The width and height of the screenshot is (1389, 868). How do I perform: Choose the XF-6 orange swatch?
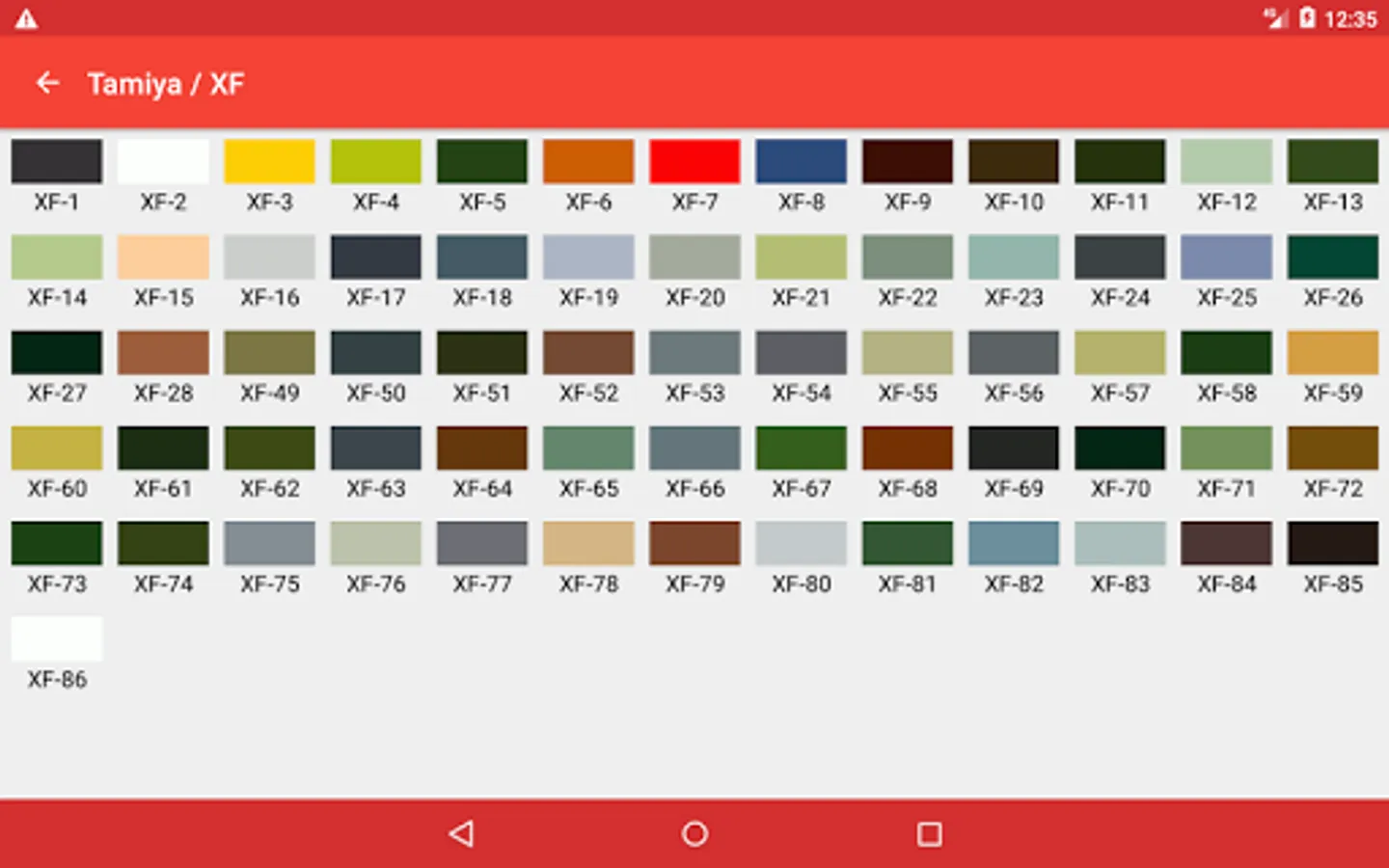pyautogui.click(x=588, y=161)
